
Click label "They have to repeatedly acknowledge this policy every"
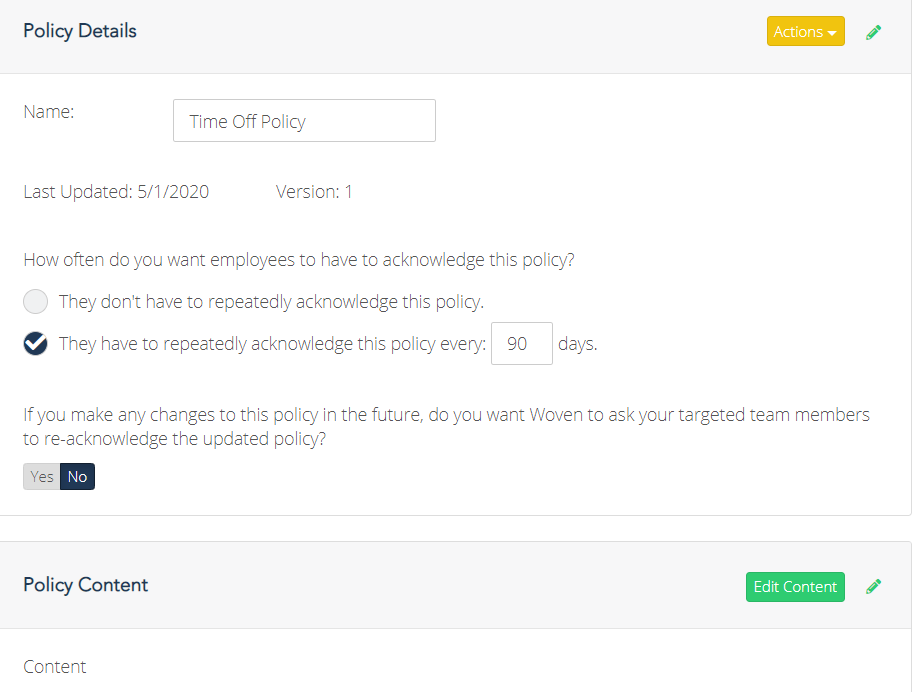pyautogui.click(x=273, y=343)
